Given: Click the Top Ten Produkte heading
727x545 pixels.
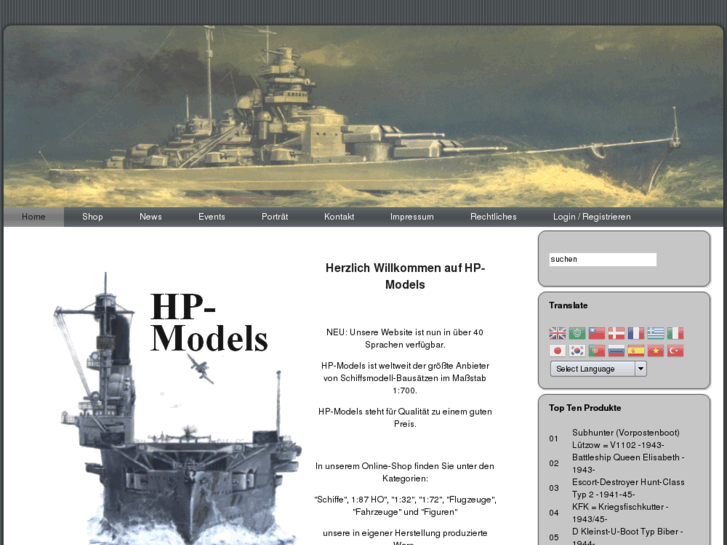Looking at the screenshot, I should pyautogui.click(x=585, y=408).
